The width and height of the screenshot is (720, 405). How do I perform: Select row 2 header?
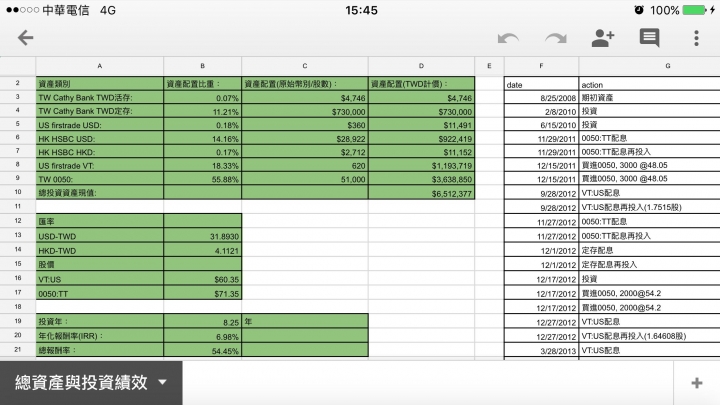18,83
